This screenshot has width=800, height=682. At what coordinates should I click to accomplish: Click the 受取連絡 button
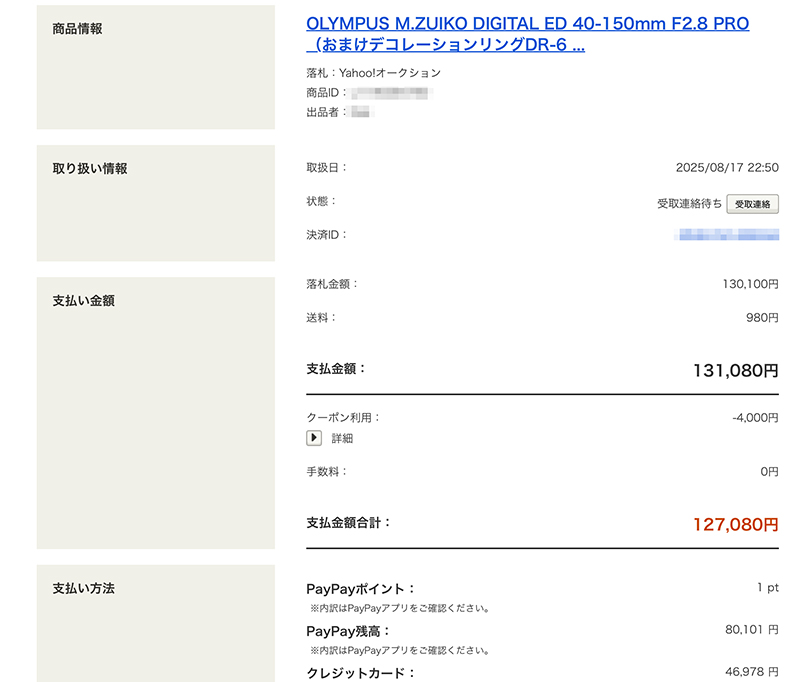coord(753,204)
